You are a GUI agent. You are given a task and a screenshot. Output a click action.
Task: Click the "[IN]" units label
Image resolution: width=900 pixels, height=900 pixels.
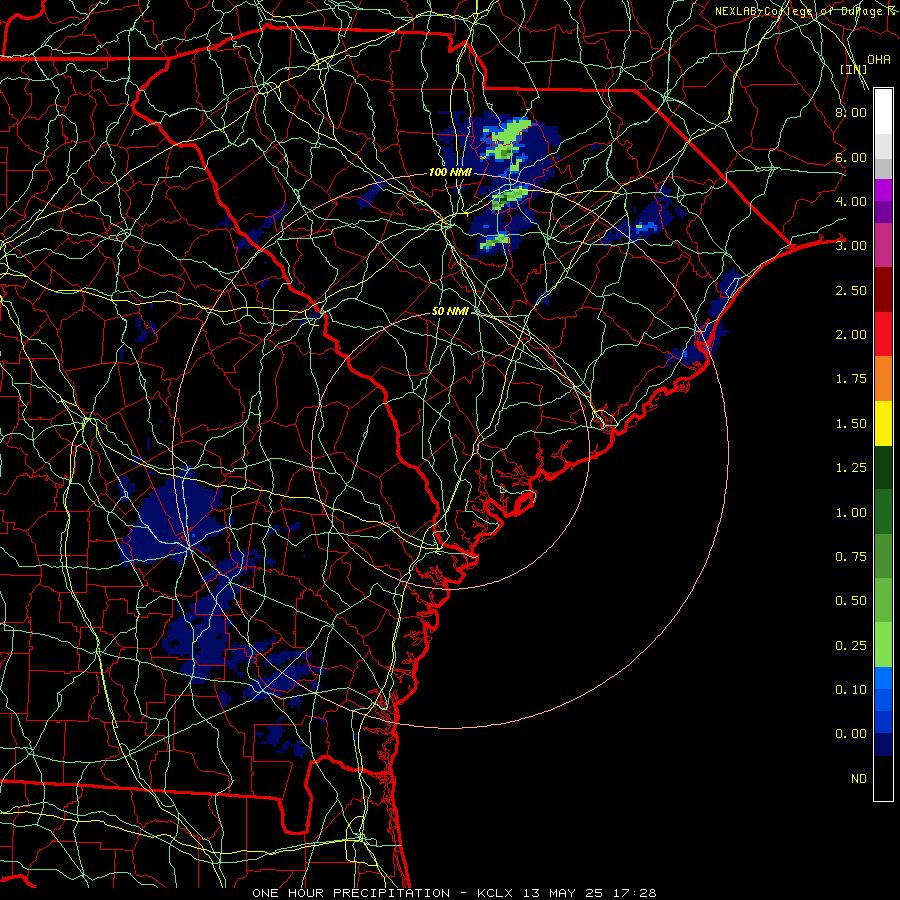tap(854, 69)
